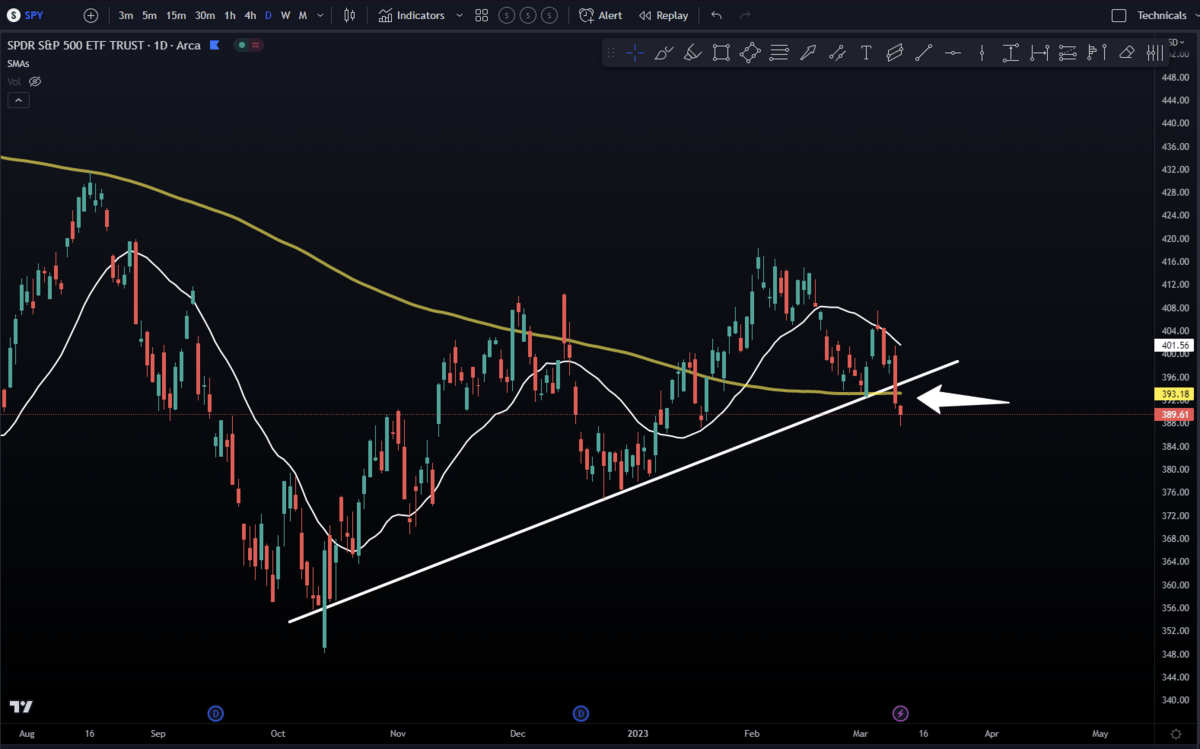Select the Text annotation tool
The width and height of the screenshot is (1200, 749).
pos(866,53)
